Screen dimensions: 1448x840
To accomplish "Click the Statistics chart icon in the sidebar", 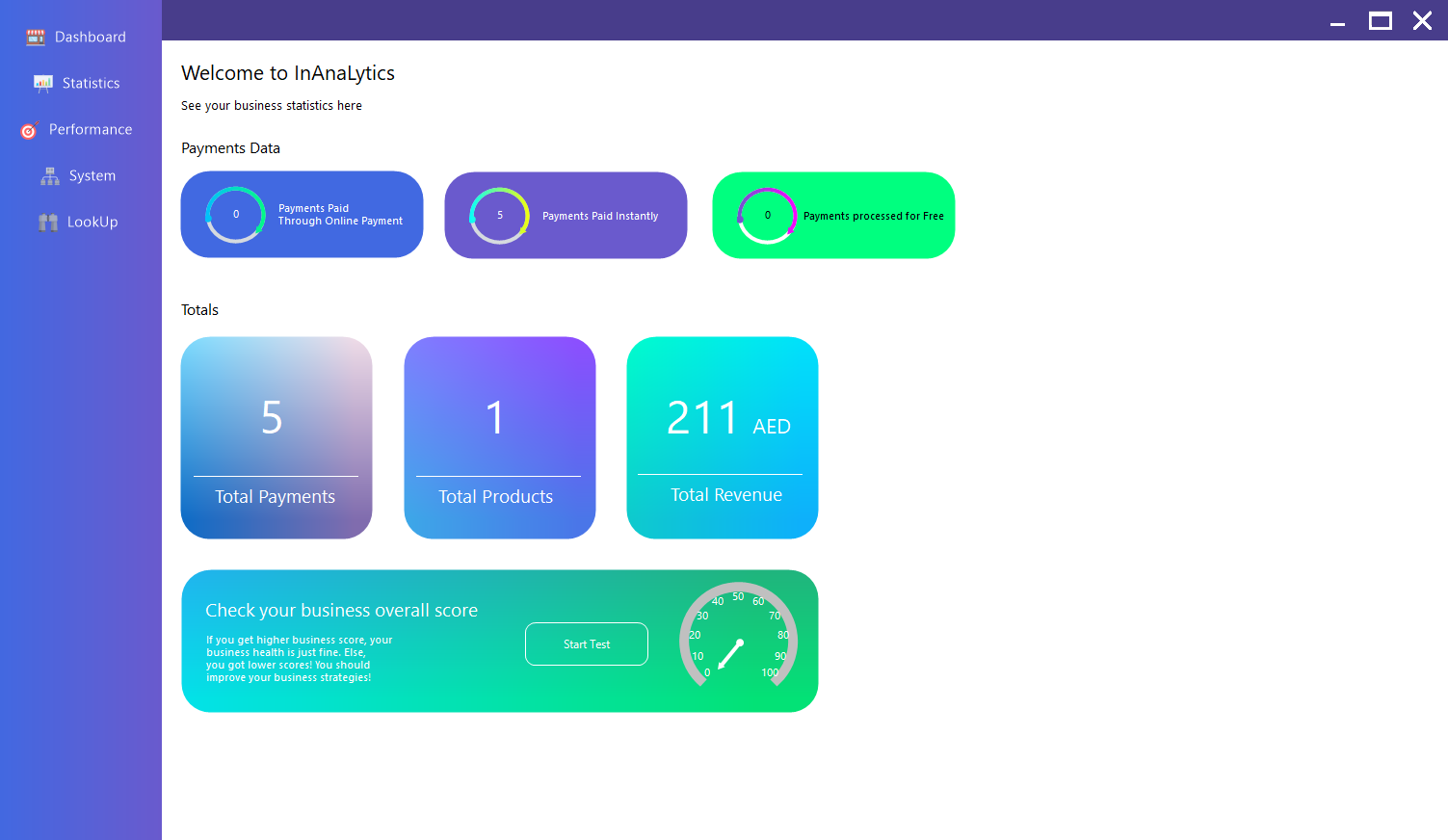I will coord(43,83).
